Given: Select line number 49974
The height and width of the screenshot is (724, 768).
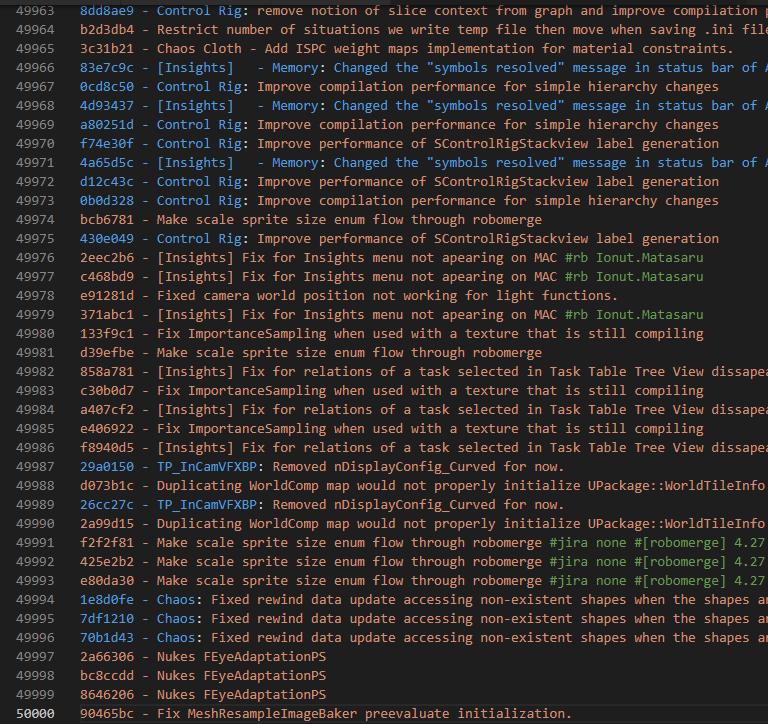Looking at the screenshot, I should tap(35, 220).
